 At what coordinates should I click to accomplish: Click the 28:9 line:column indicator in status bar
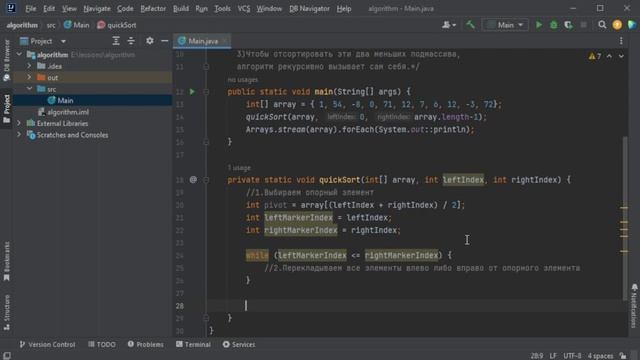point(537,356)
